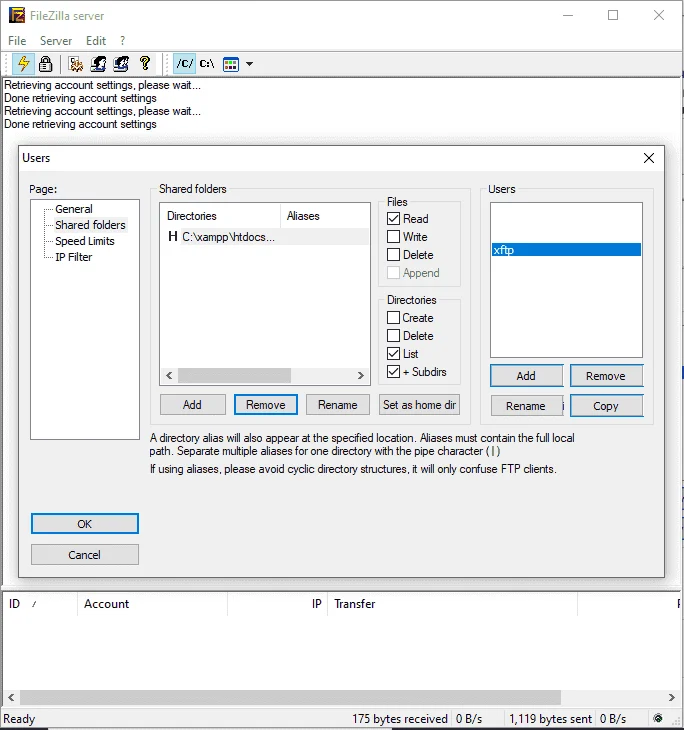Enable the Files Write checkbox
Image resolution: width=684 pixels, height=730 pixels.
tap(393, 237)
